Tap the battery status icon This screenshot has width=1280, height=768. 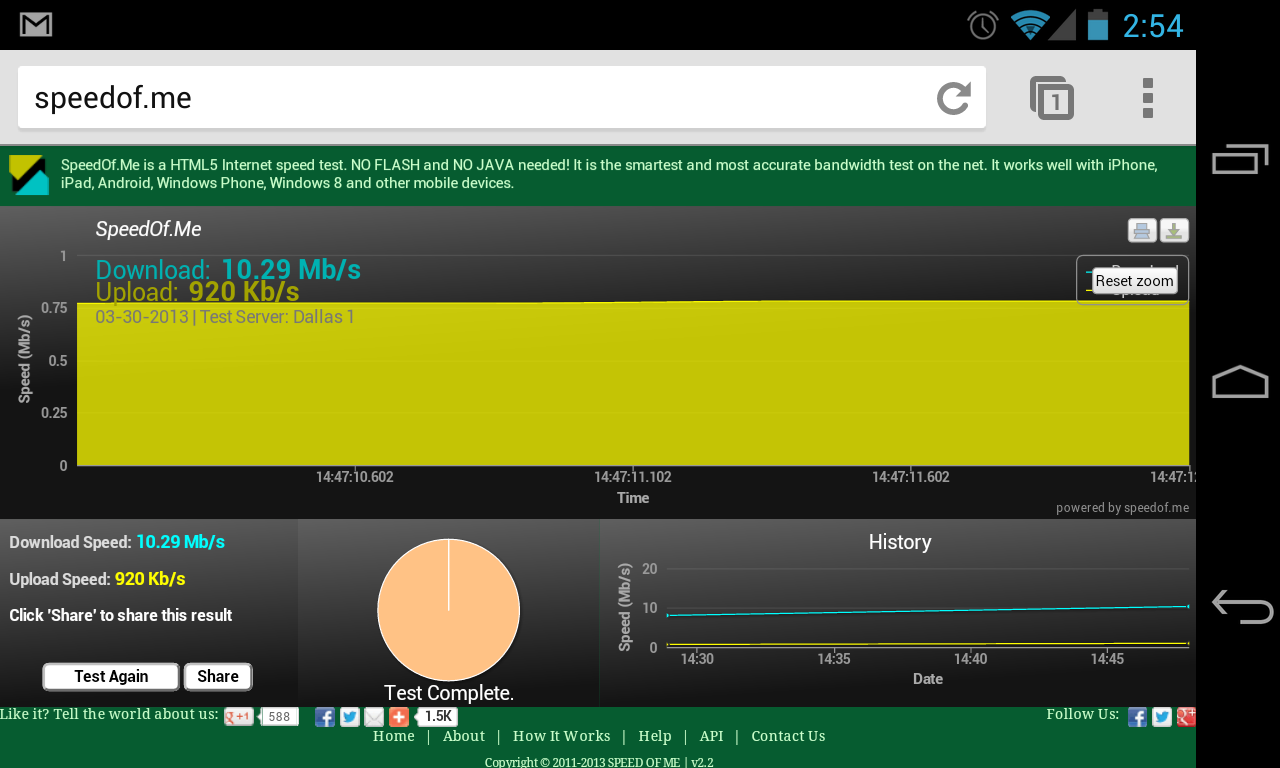click(x=1098, y=25)
